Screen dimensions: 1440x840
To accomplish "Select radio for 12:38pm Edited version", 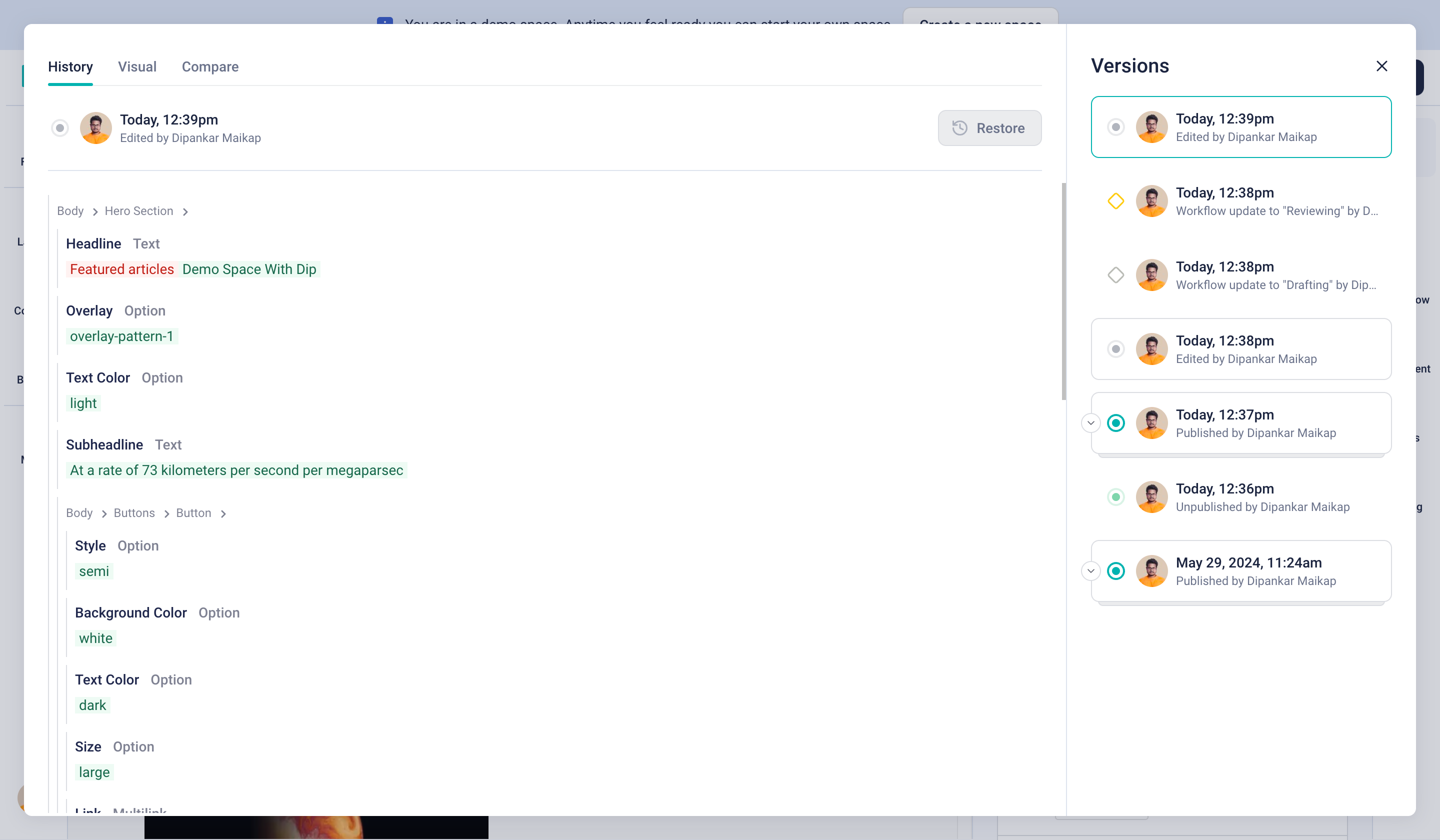I will click(1115, 349).
